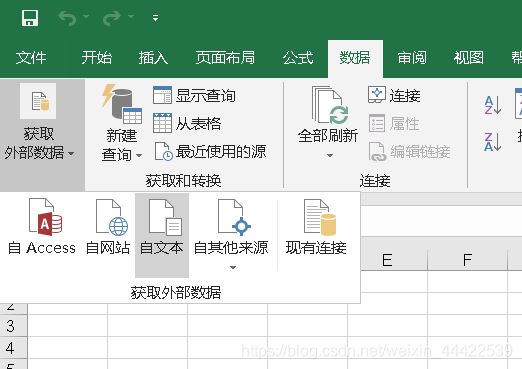Click the 新建查询 database icon
522x369 pixels.
[122, 104]
